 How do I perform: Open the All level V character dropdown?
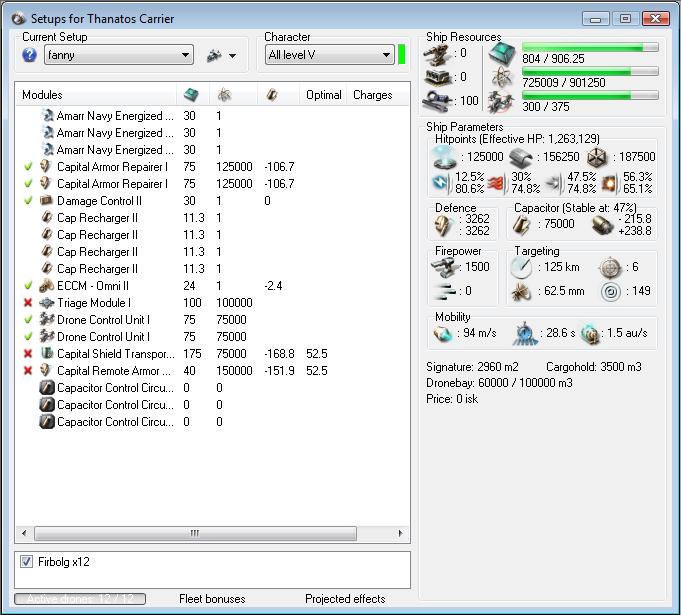[x=330, y=55]
